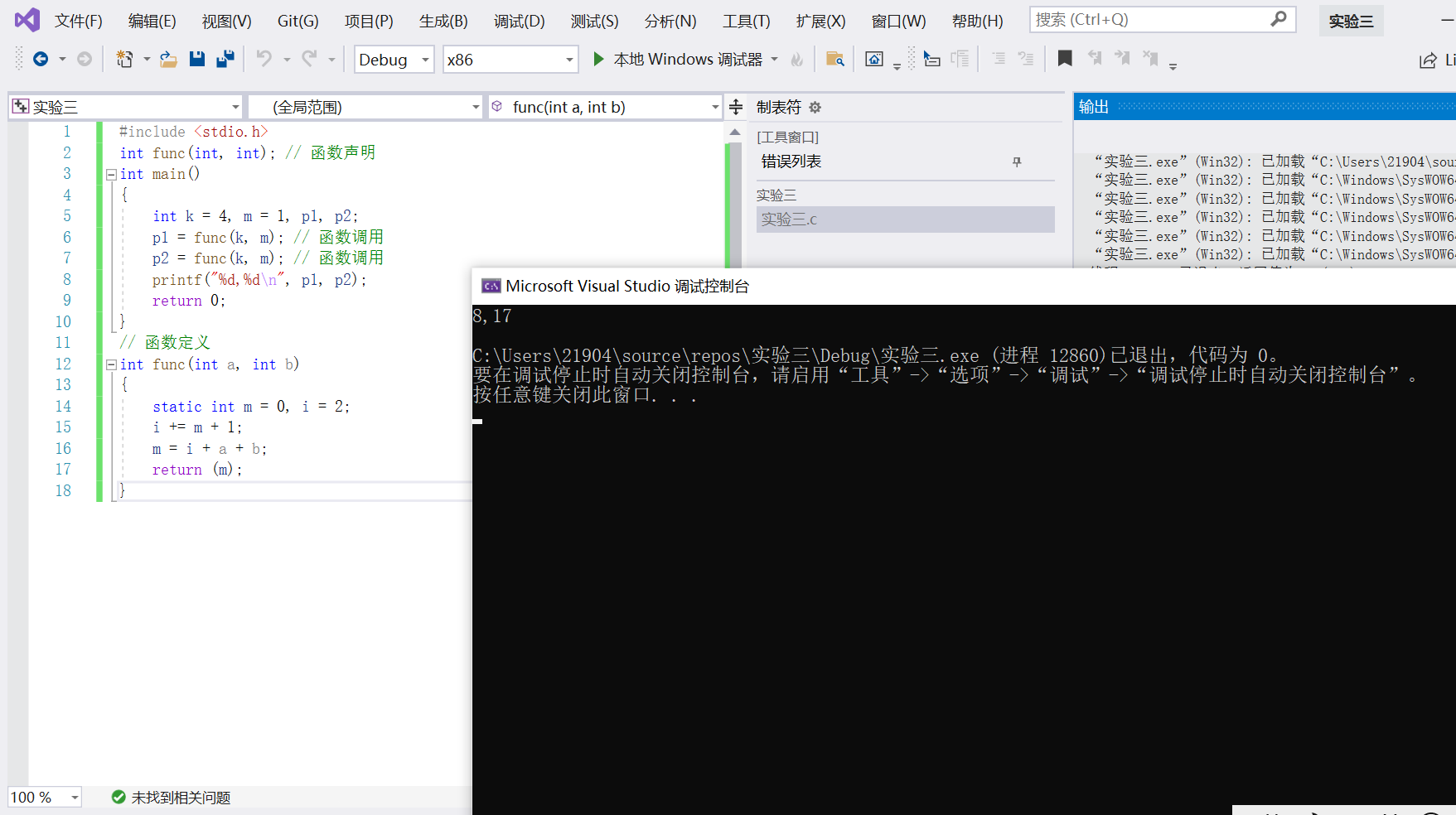Click the Visual Studio logo icon
1456x815 pixels.
click(27, 20)
